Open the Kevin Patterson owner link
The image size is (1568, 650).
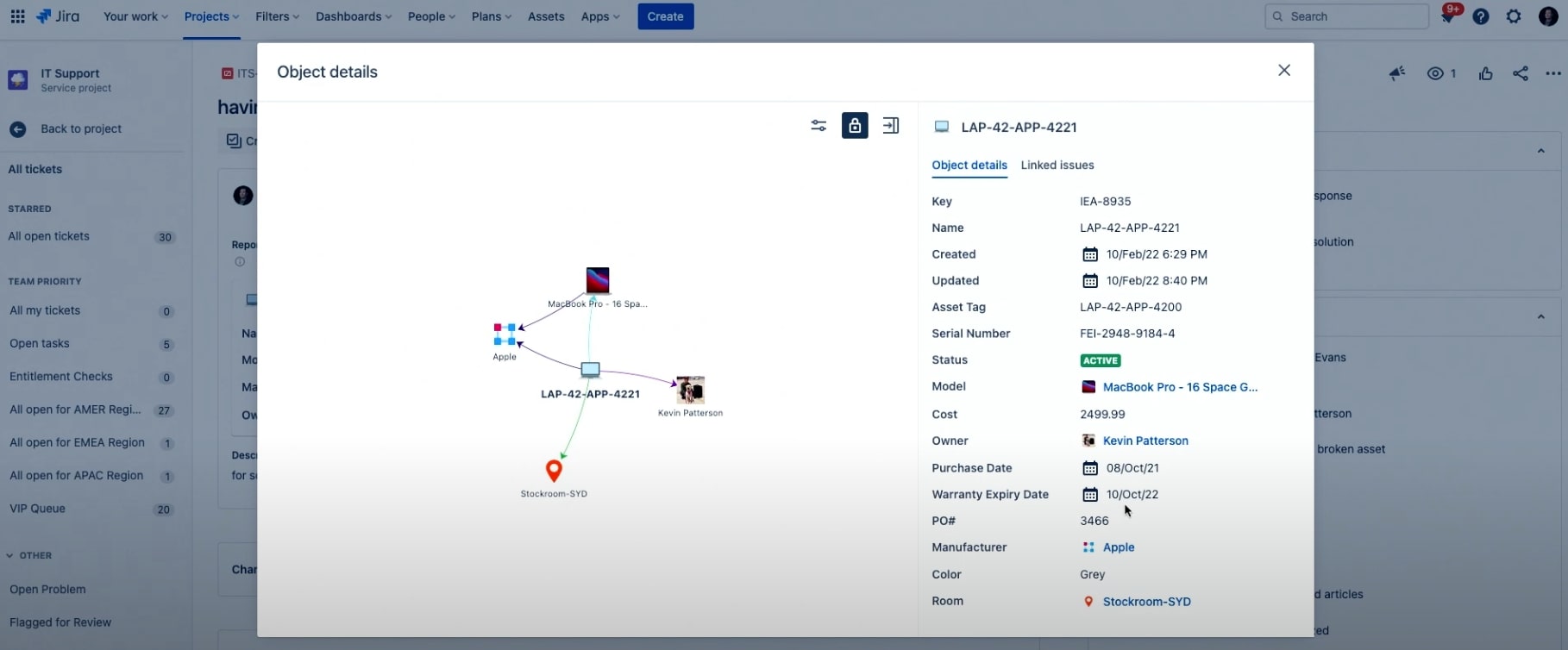[1145, 441]
